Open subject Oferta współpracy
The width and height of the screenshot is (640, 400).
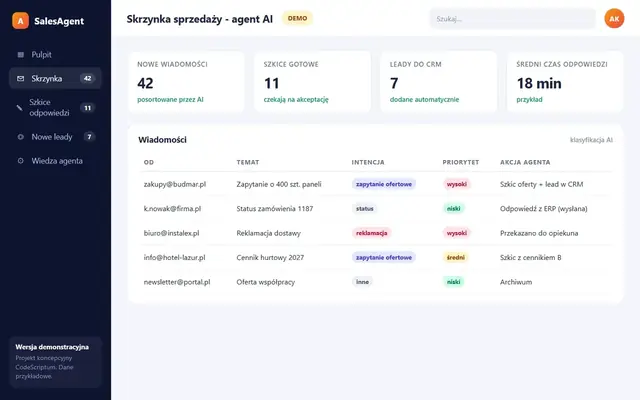pyautogui.click(x=266, y=282)
